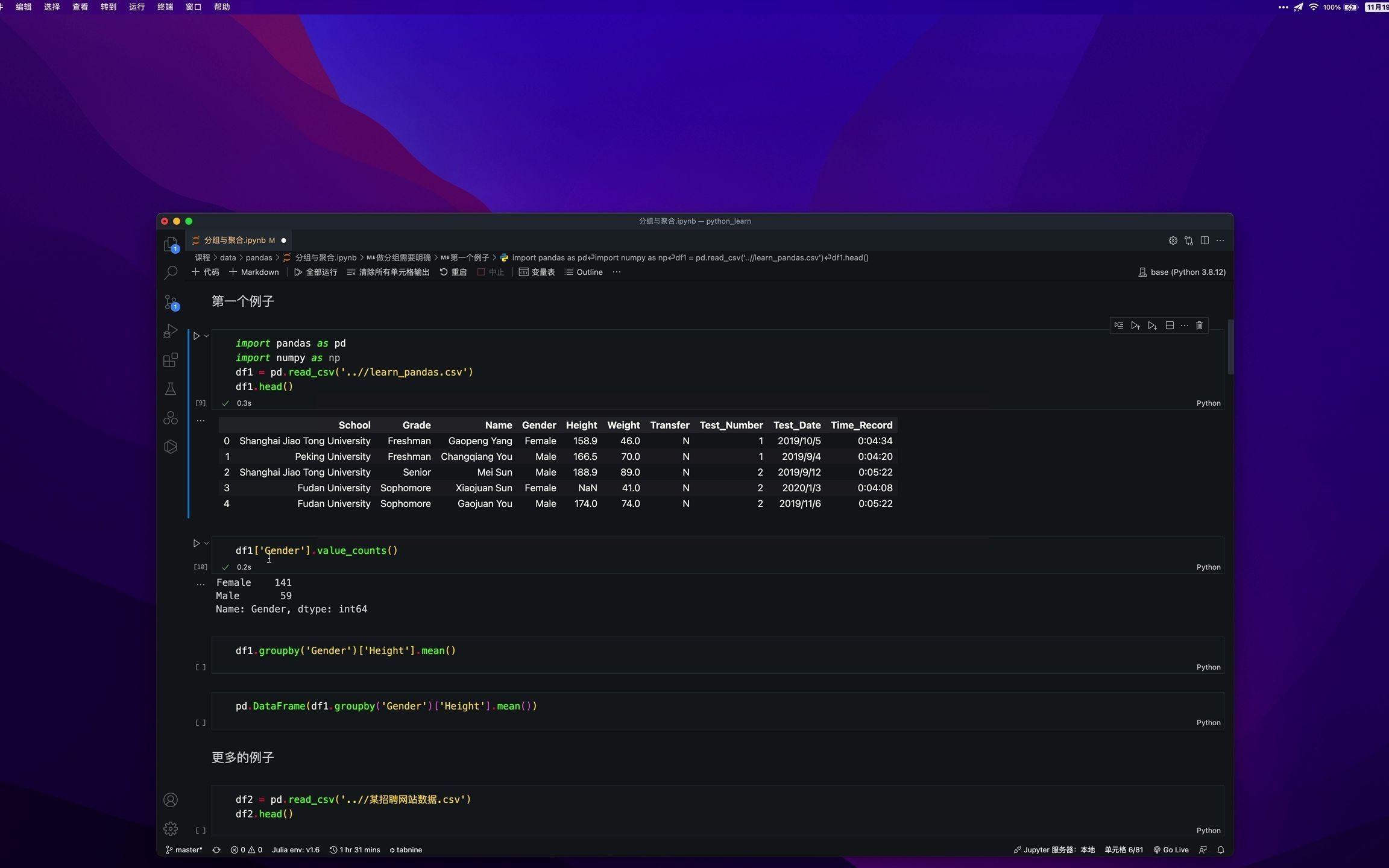Open the 查看 menu in menu bar
1389x868 pixels.
point(80,7)
